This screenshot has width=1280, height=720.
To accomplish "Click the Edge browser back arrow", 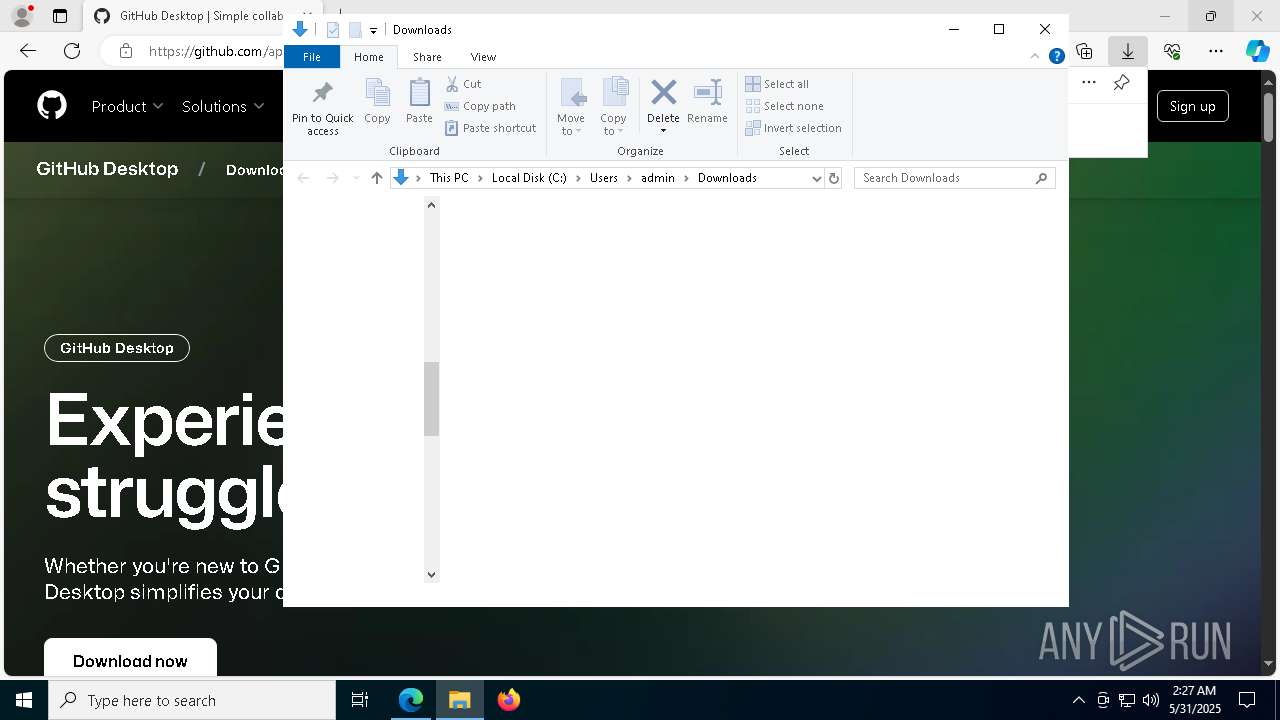I will tap(28, 51).
